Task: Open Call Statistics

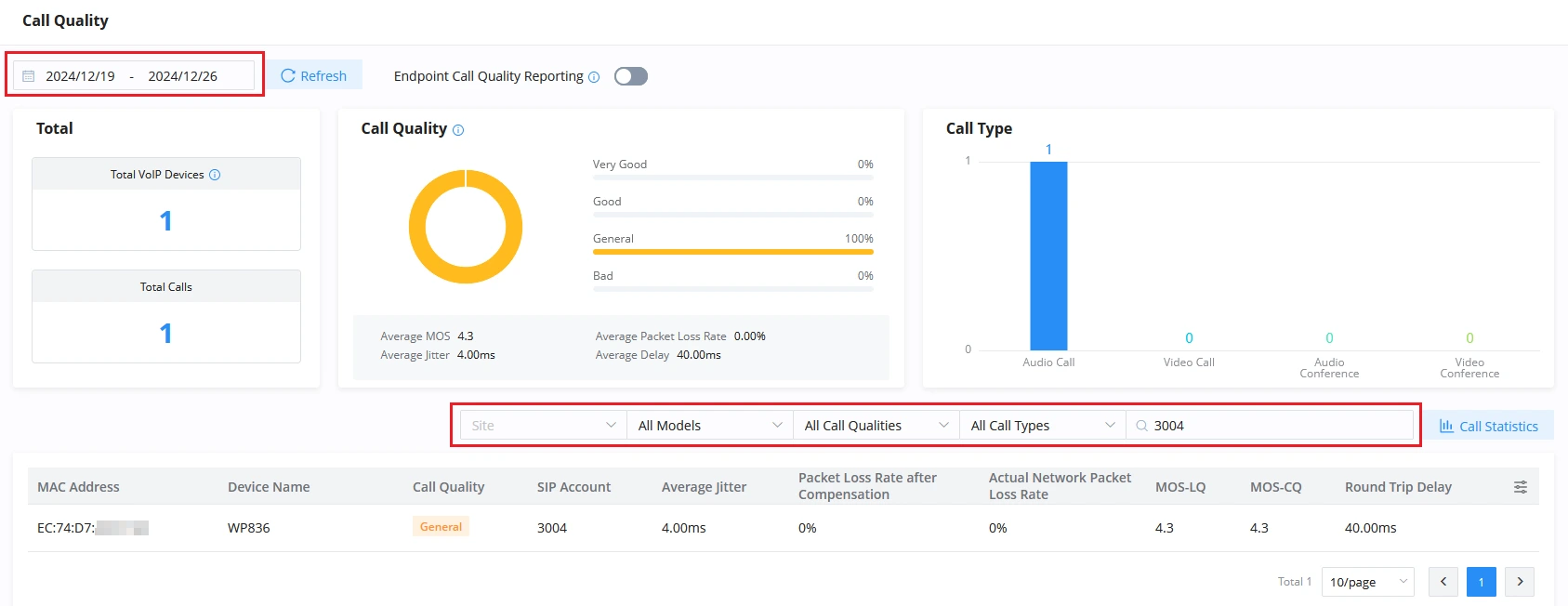Action: pos(1489,427)
